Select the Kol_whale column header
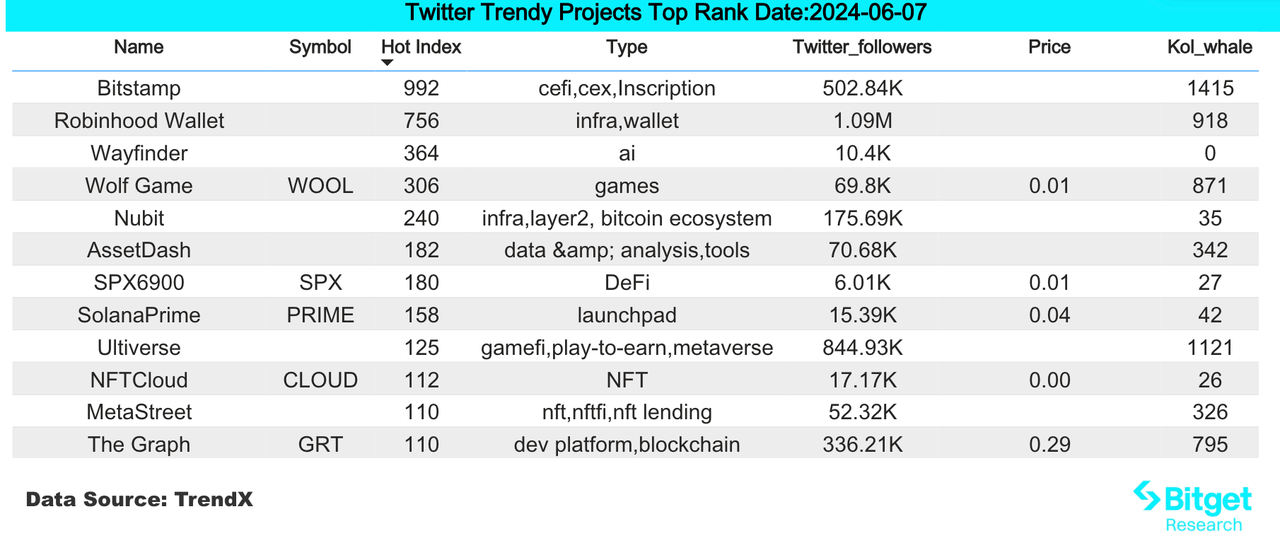This screenshot has height=550, width=1280. click(x=1210, y=47)
